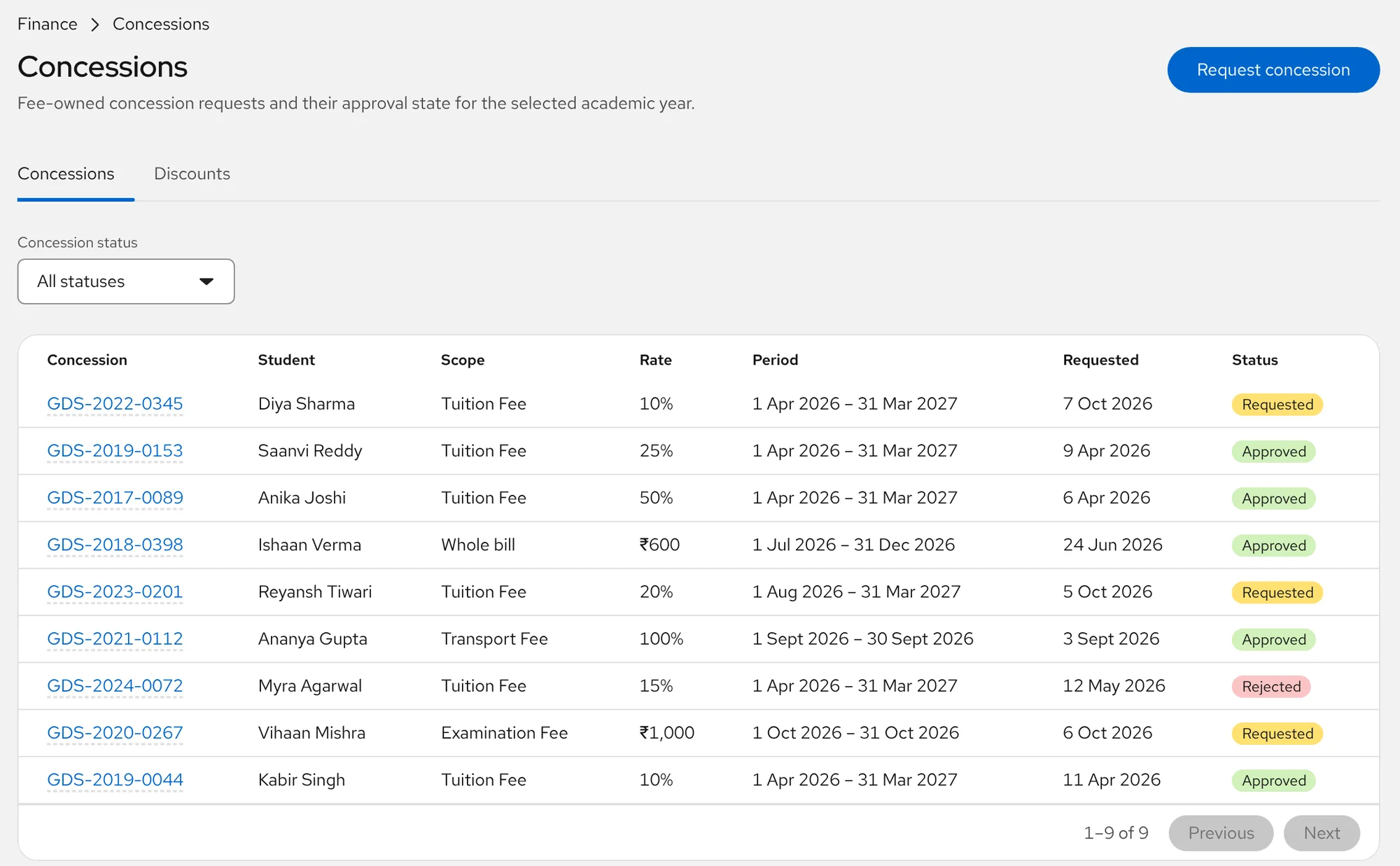Open concession GDS-2022-0345
The image size is (1400, 866).
(115, 404)
